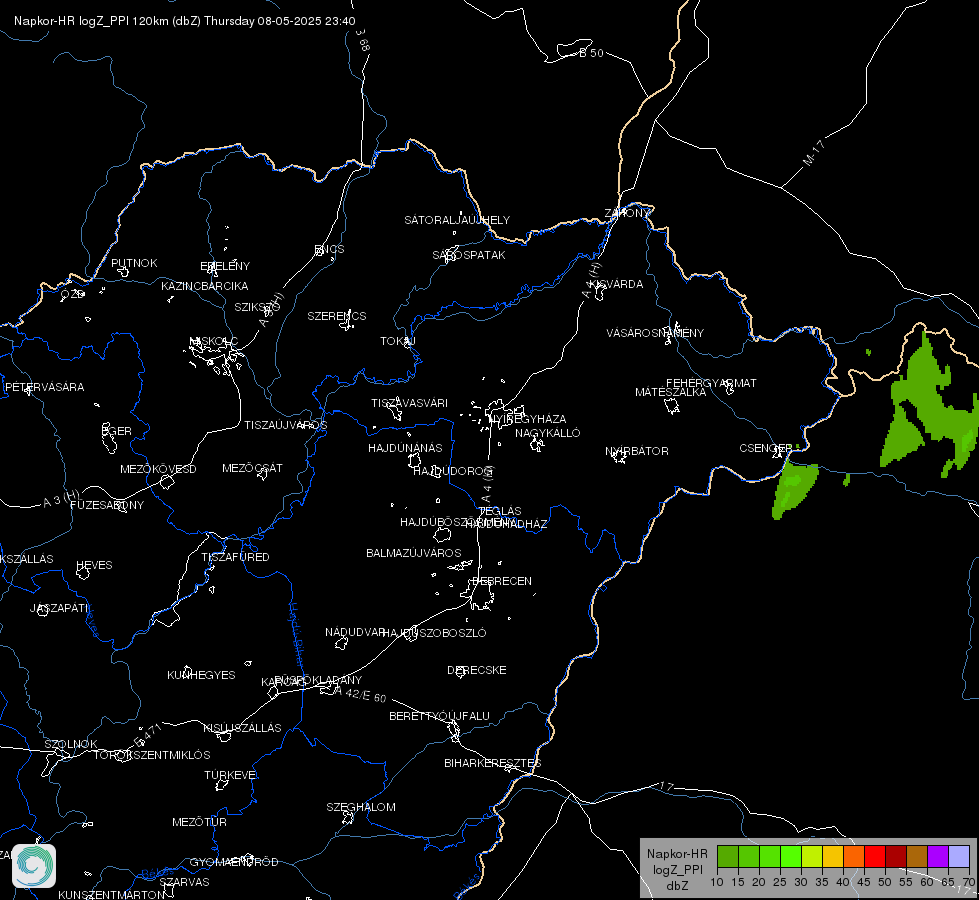
Task: Select the MEZŐCSÁT label
Action: pyautogui.click(x=252, y=468)
